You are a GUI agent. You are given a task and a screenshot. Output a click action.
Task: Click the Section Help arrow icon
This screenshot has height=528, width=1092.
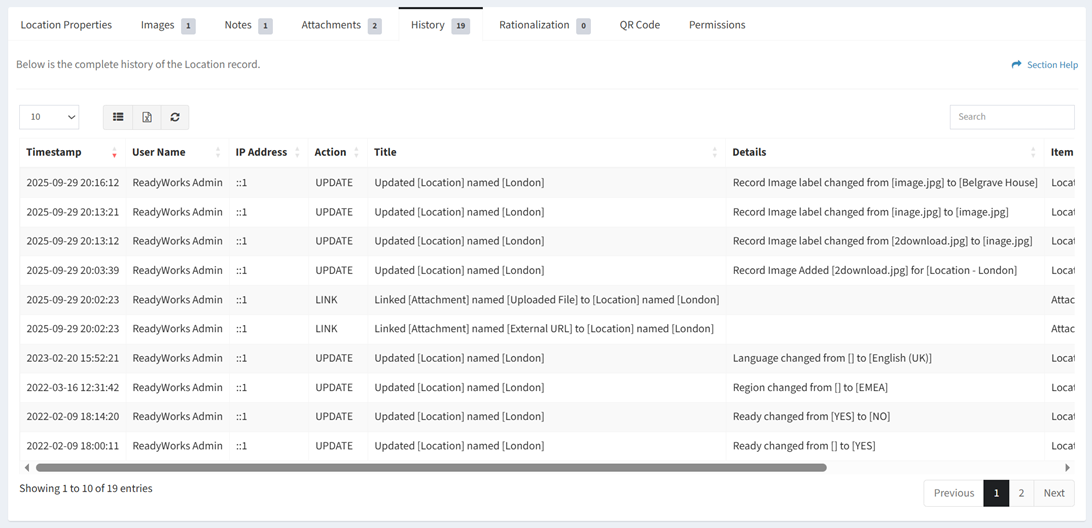(x=1016, y=65)
